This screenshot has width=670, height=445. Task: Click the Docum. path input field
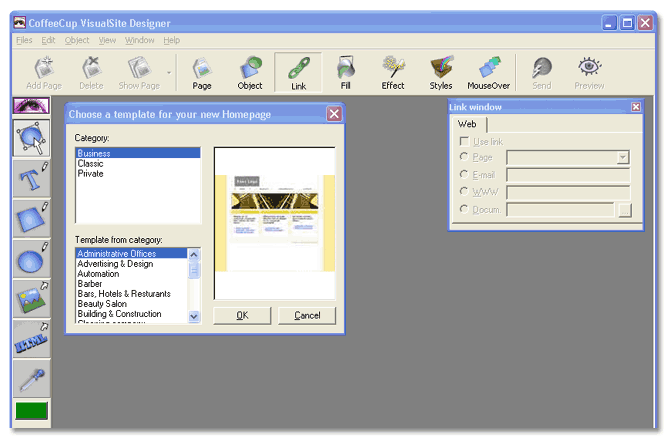coord(560,210)
